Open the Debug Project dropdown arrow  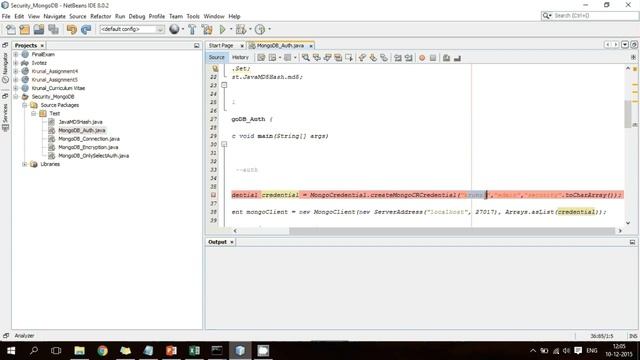point(250,29)
